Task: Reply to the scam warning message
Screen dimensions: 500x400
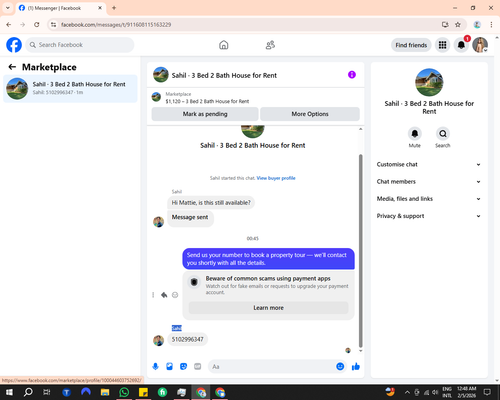Action: pos(164,295)
